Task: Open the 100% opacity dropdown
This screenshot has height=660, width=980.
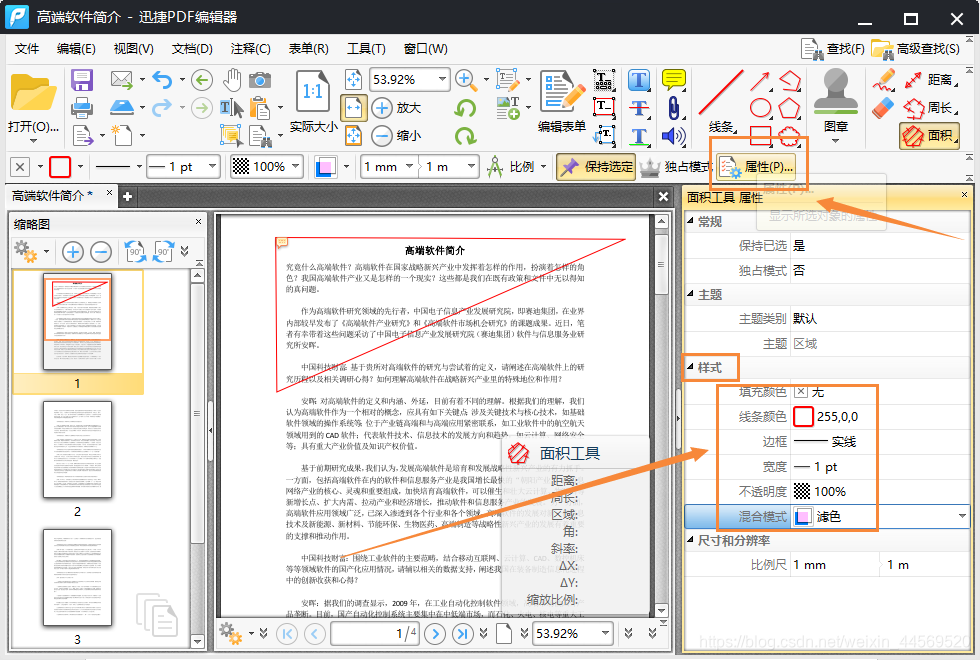Action: (295, 167)
